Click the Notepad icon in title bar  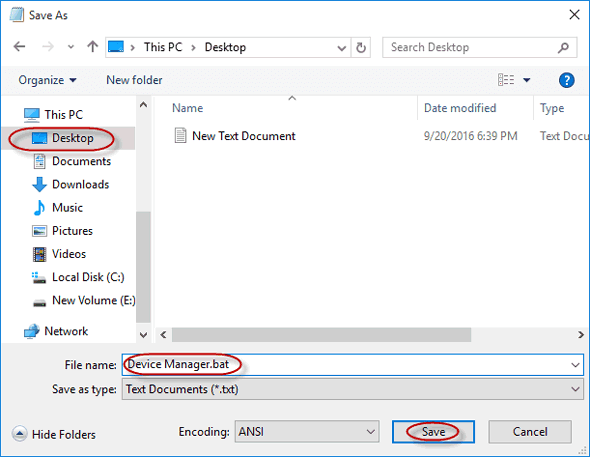pos(17,15)
